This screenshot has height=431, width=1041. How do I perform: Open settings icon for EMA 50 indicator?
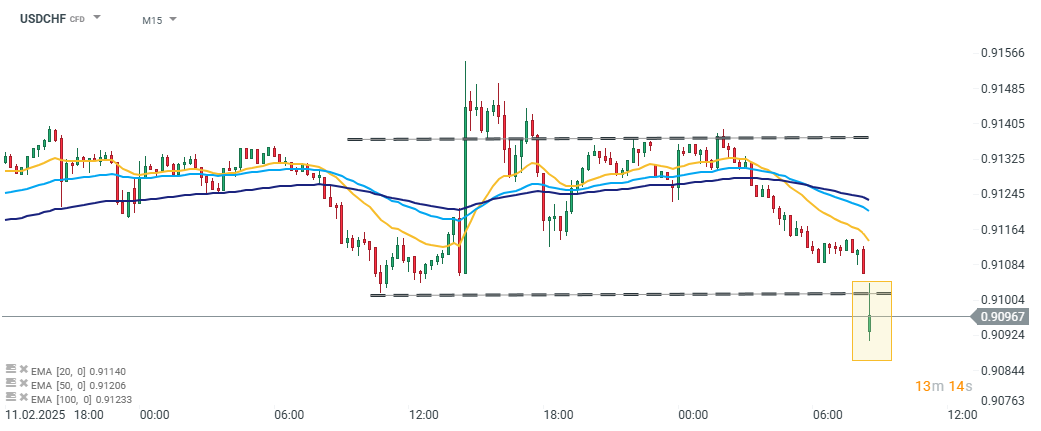tap(10, 384)
